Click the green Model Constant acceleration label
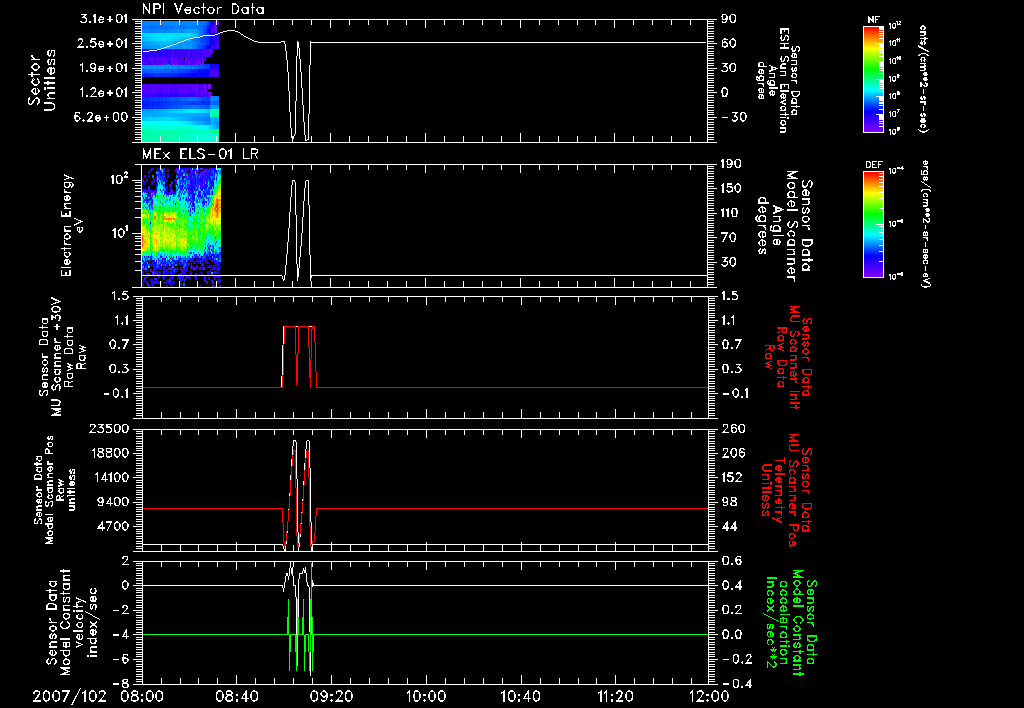The width and height of the screenshot is (1024, 708). 790,623
